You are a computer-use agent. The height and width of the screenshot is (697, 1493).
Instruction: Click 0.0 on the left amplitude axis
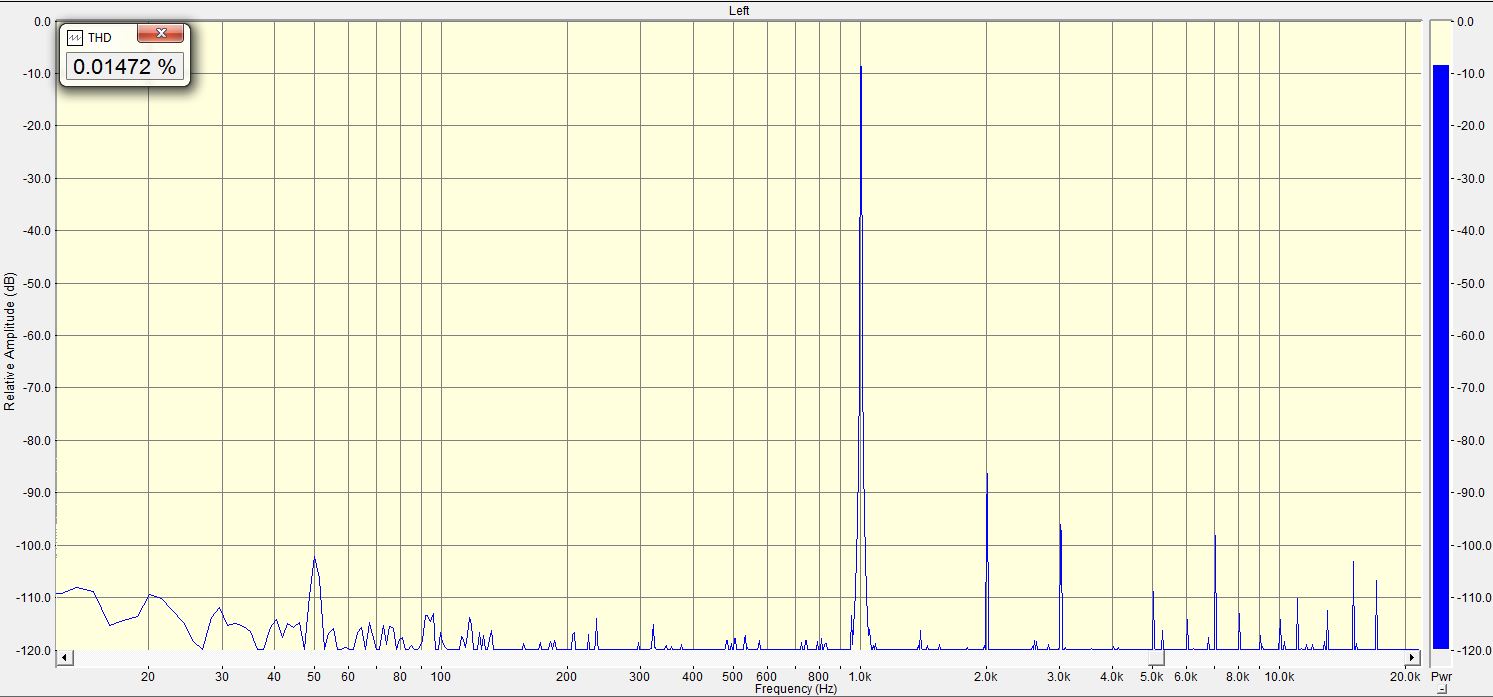(x=42, y=21)
